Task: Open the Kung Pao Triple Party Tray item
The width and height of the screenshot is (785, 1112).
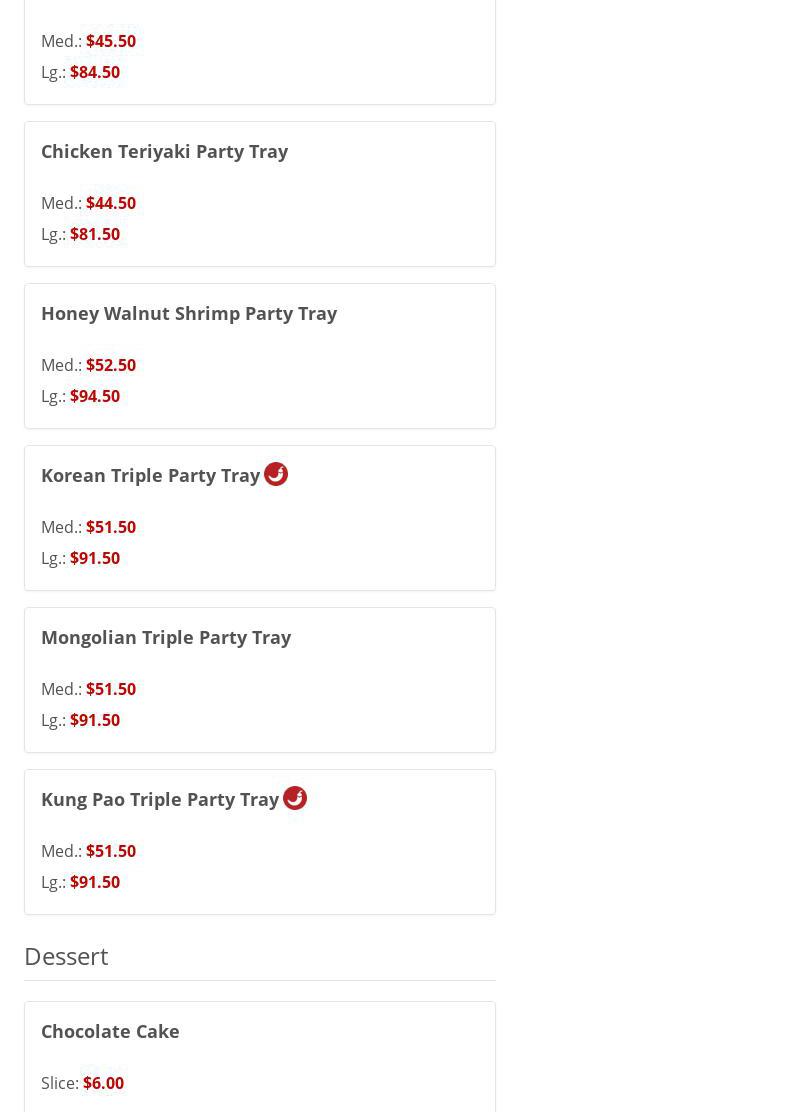Action: (x=160, y=799)
